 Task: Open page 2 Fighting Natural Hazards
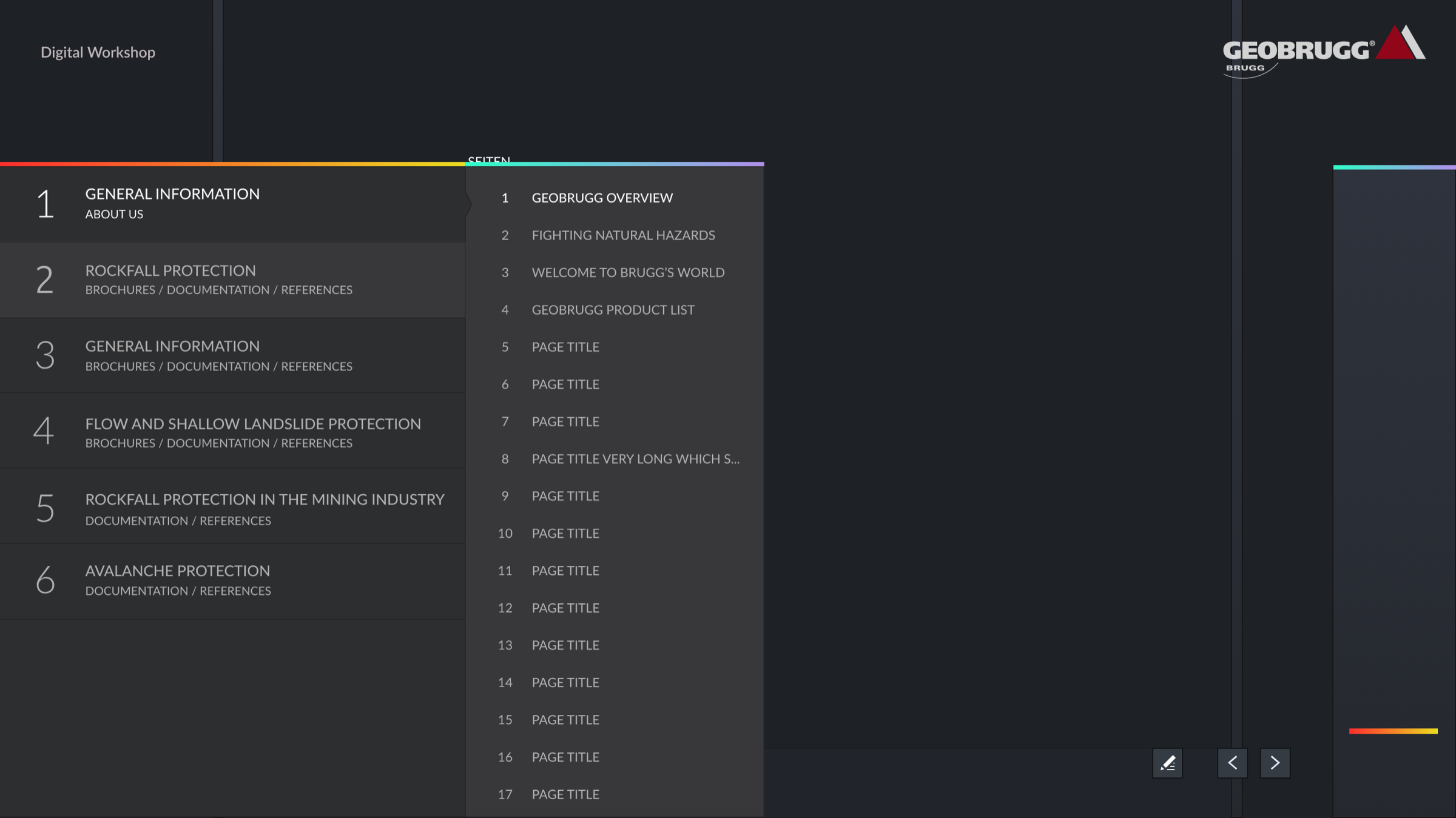click(615, 235)
